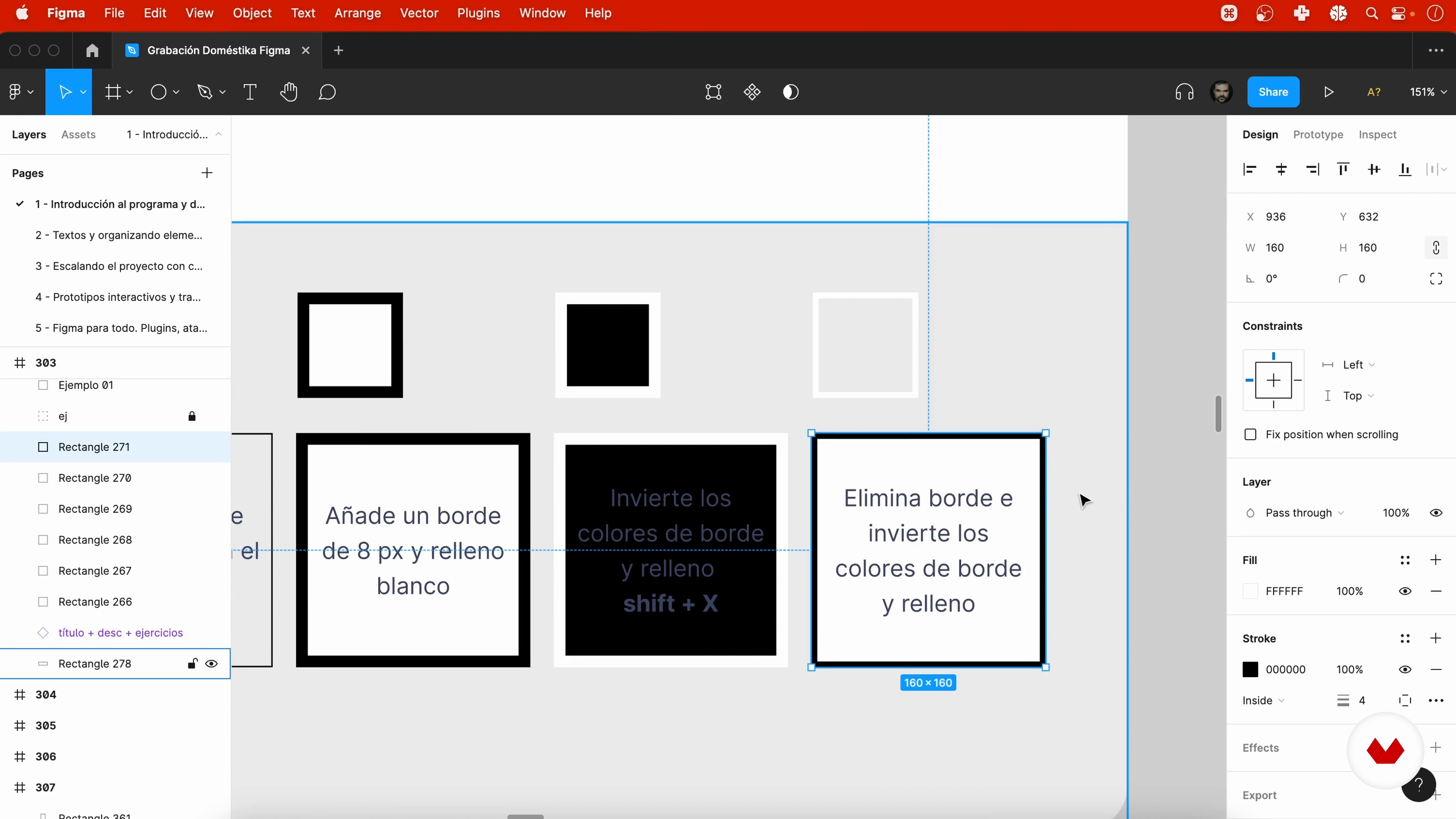Screen dimensions: 1456x819
Task: Select the Hand tool
Action: (289, 92)
